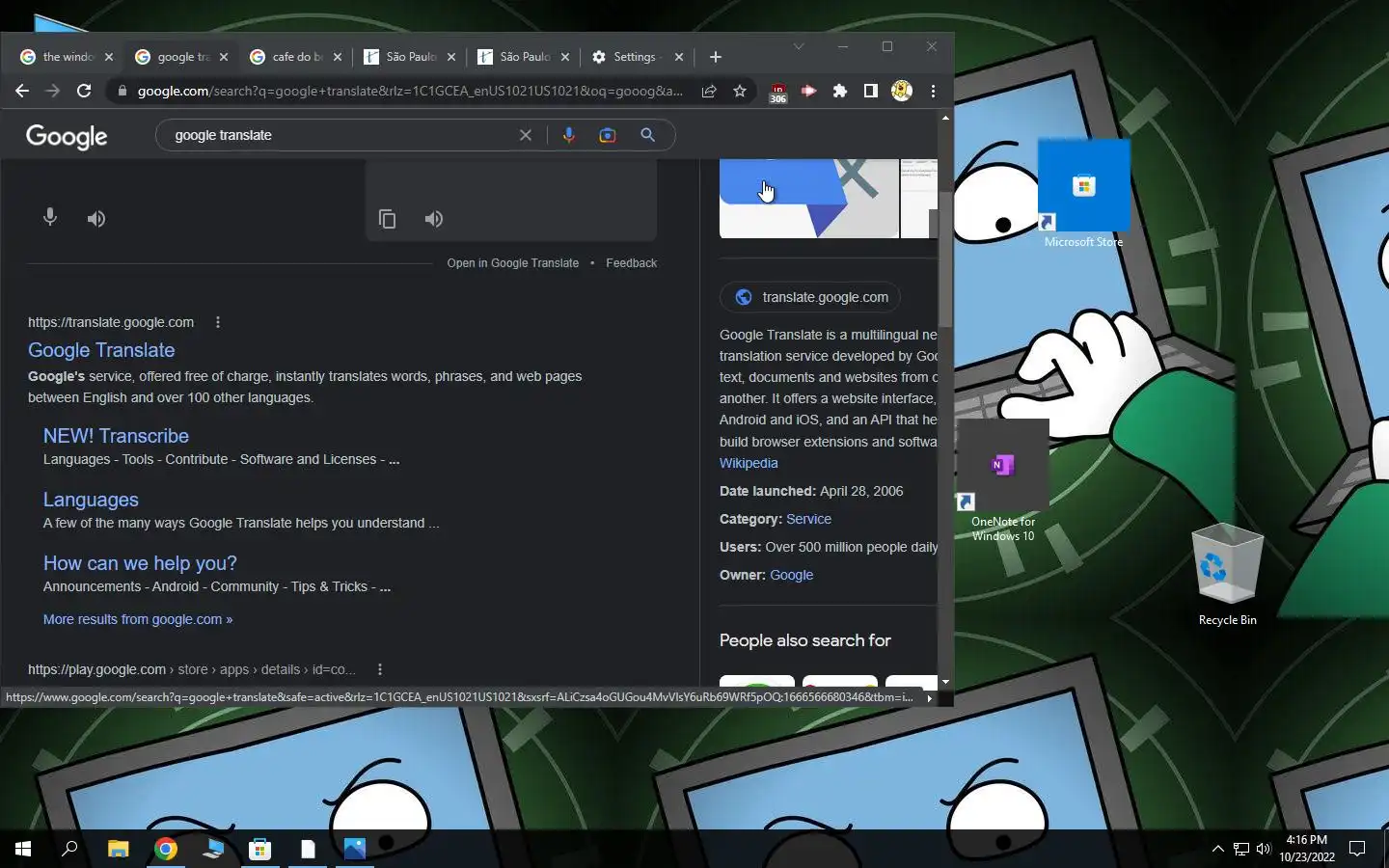Viewport: 1389px width, 868px height.
Task: Search by image with the camera icon
Action: 608,135
